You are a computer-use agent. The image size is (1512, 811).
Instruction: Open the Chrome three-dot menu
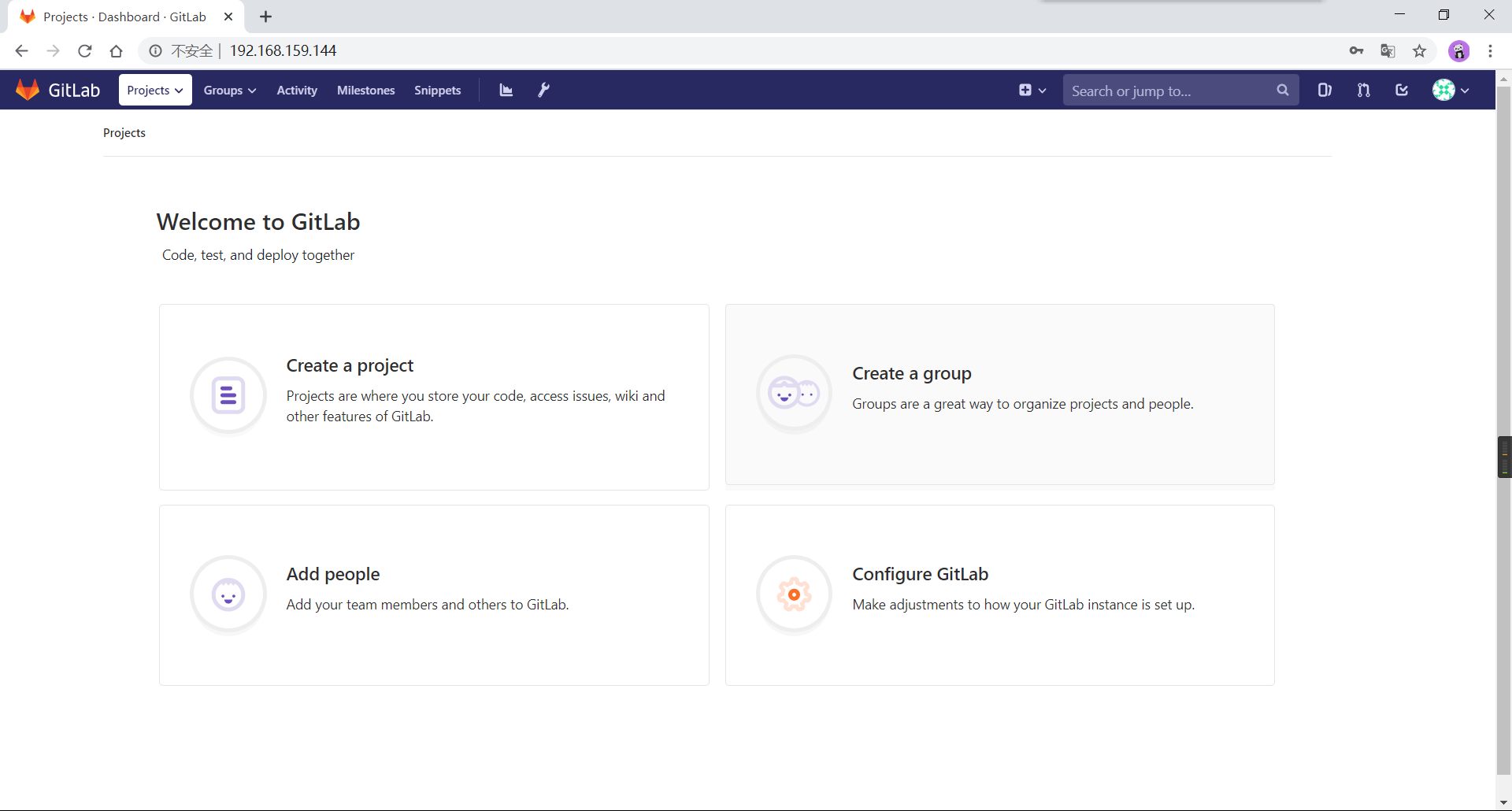(x=1490, y=50)
